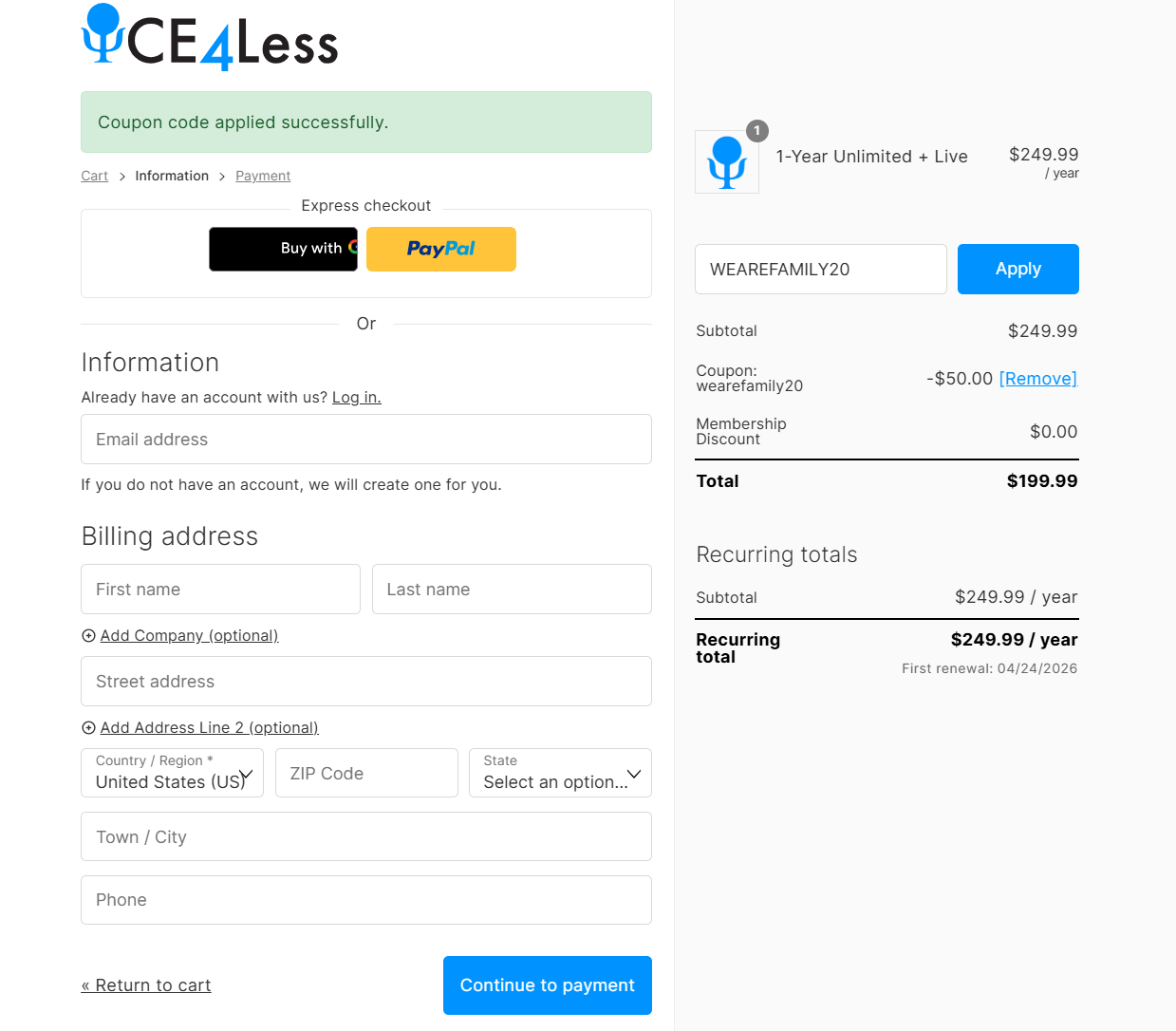Go to Cart breadcrumb step
The width and height of the screenshot is (1176, 1031).
[x=94, y=176]
